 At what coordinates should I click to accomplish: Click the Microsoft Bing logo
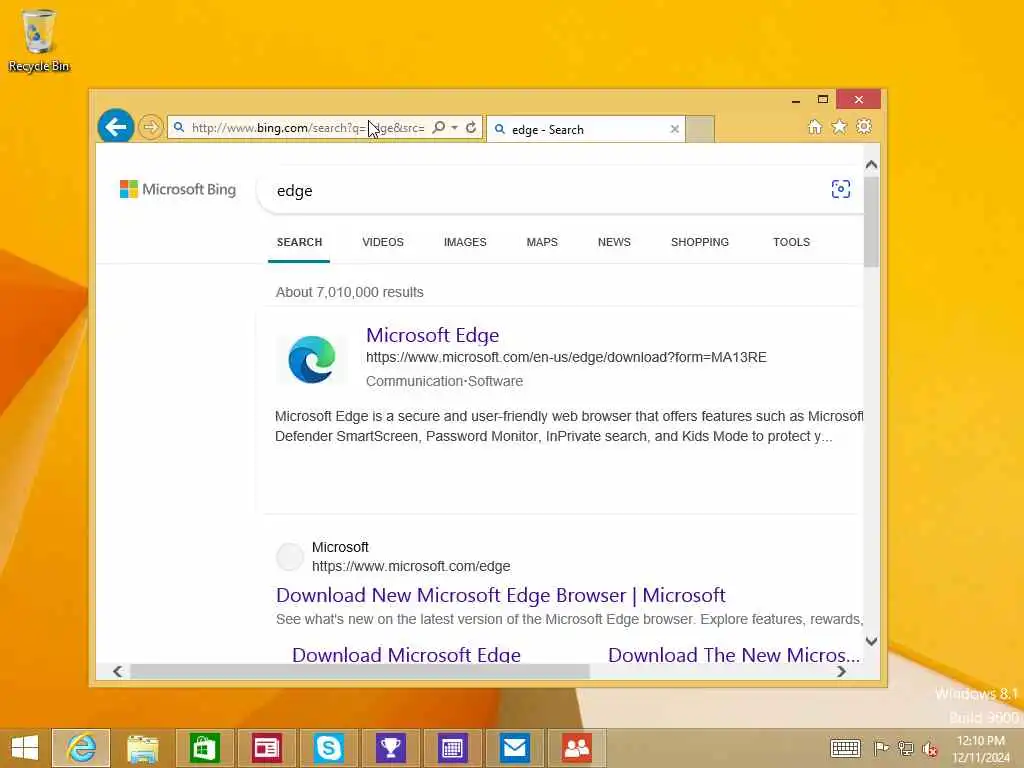click(178, 189)
